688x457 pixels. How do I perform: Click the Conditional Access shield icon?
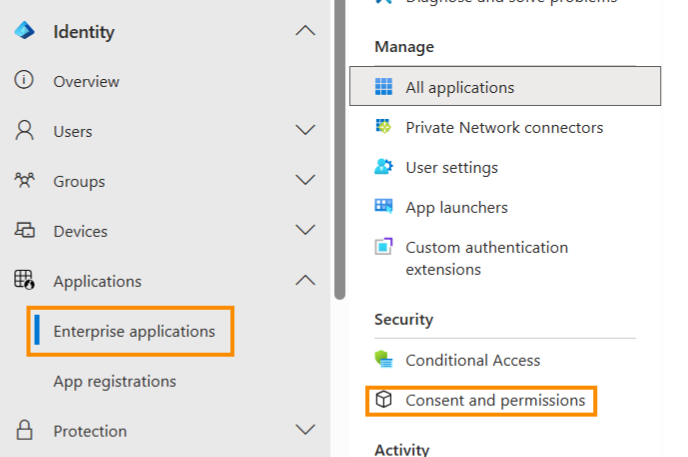pyautogui.click(x=384, y=360)
